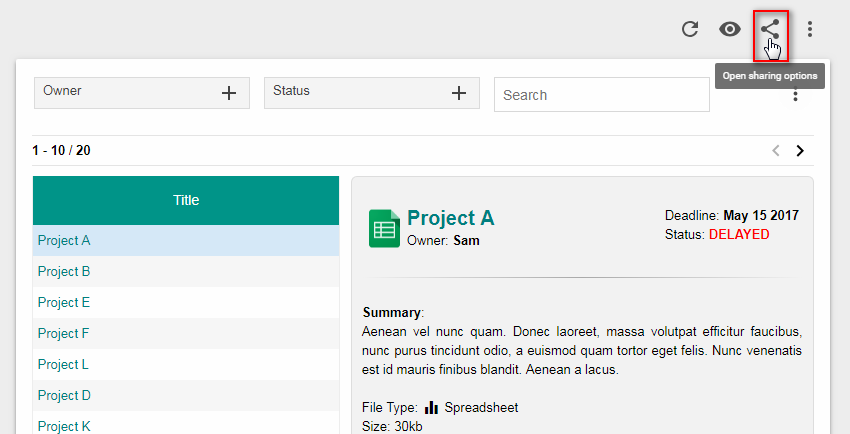Image resolution: width=850 pixels, height=434 pixels.
Task: Select Project K in the list
Action: 186,423
